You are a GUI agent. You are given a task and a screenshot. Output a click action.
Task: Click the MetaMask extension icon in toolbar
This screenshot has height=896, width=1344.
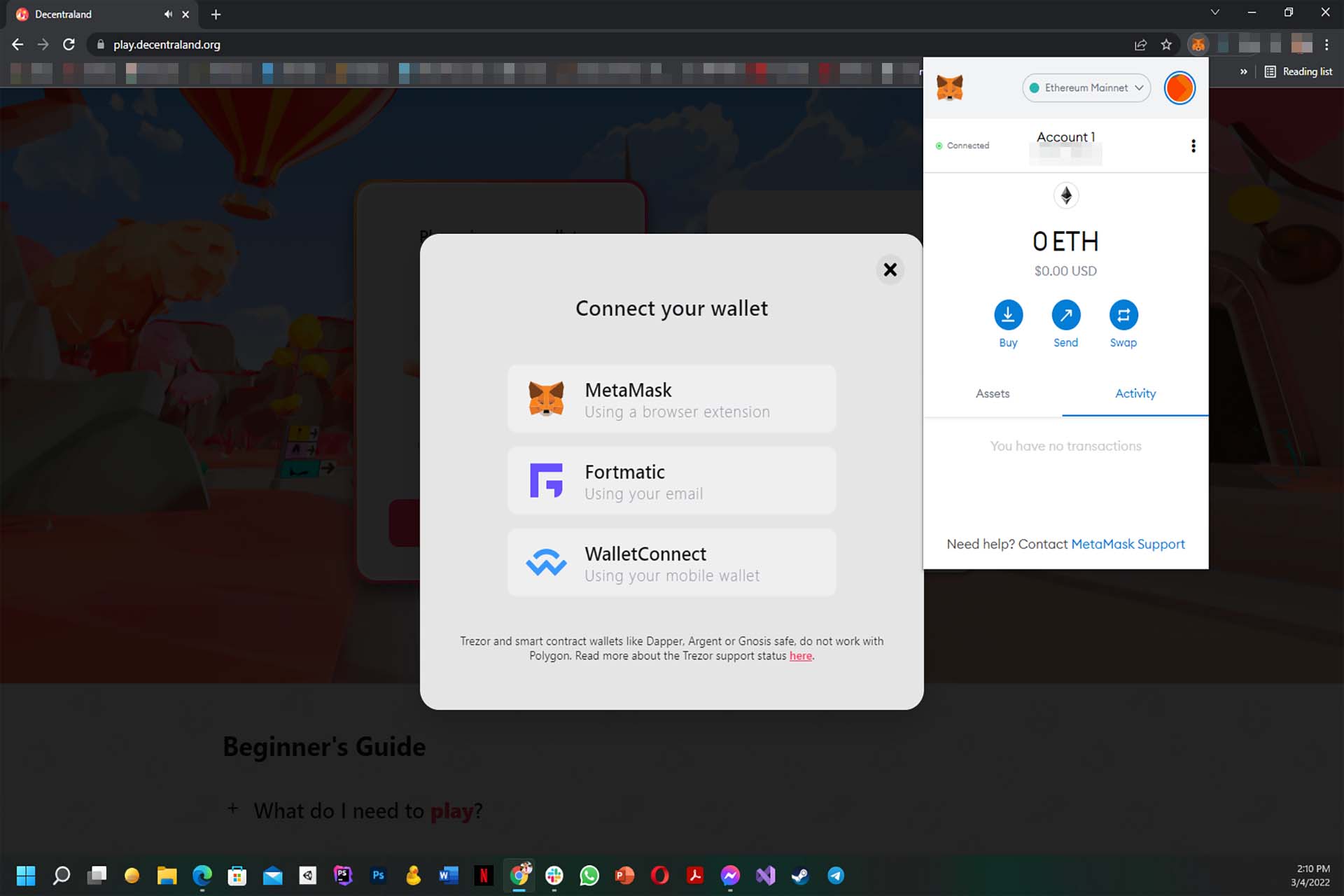[x=1198, y=45]
